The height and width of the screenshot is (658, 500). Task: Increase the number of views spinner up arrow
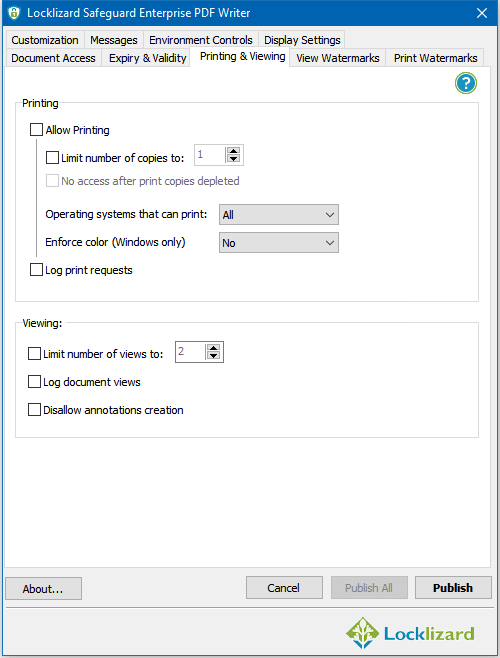[x=213, y=348]
